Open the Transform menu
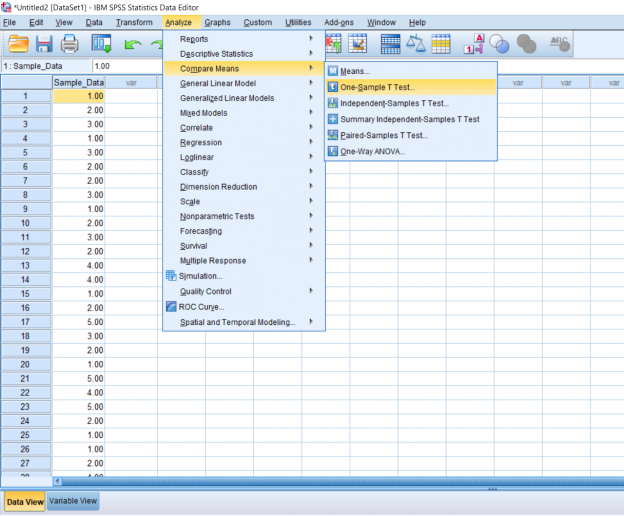Image resolution: width=624 pixels, height=516 pixels. pyautogui.click(x=134, y=22)
